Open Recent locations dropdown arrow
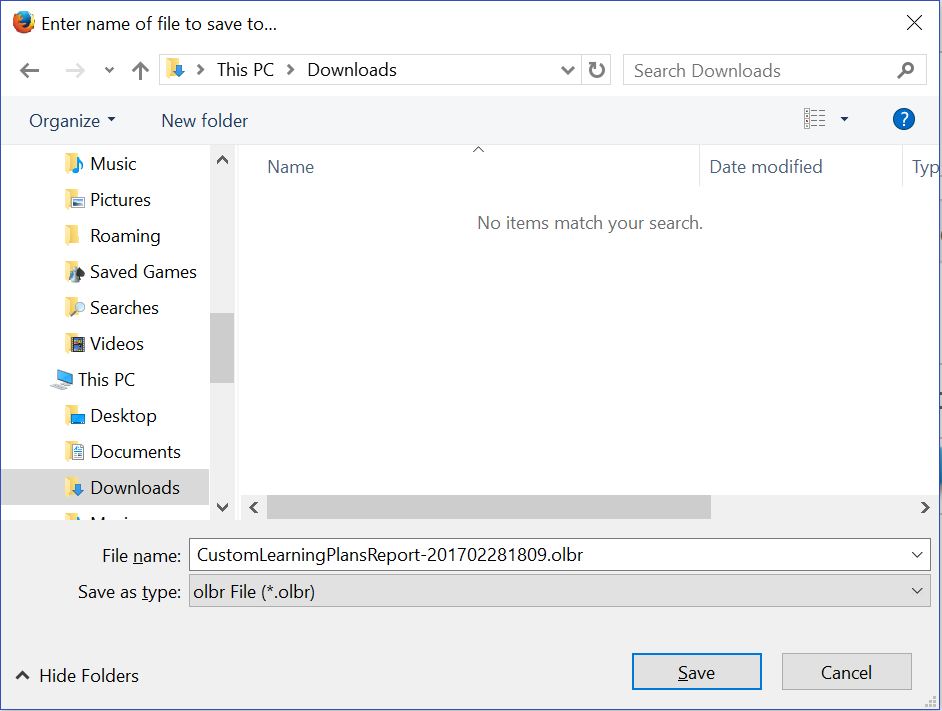 pos(109,70)
